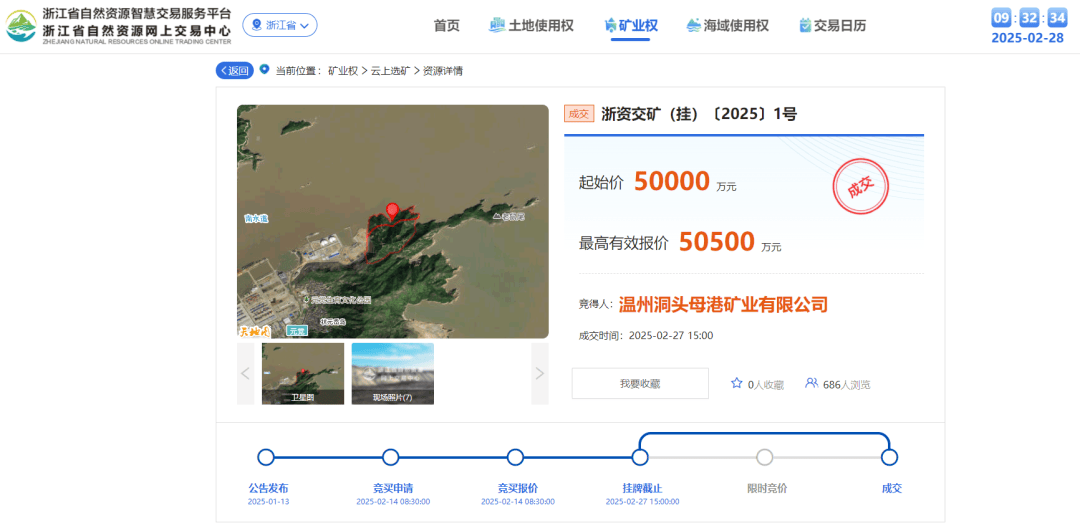Click the 矿业权 tab icon
Viewport: 1080px width, 523px height.
click(610, 26)
